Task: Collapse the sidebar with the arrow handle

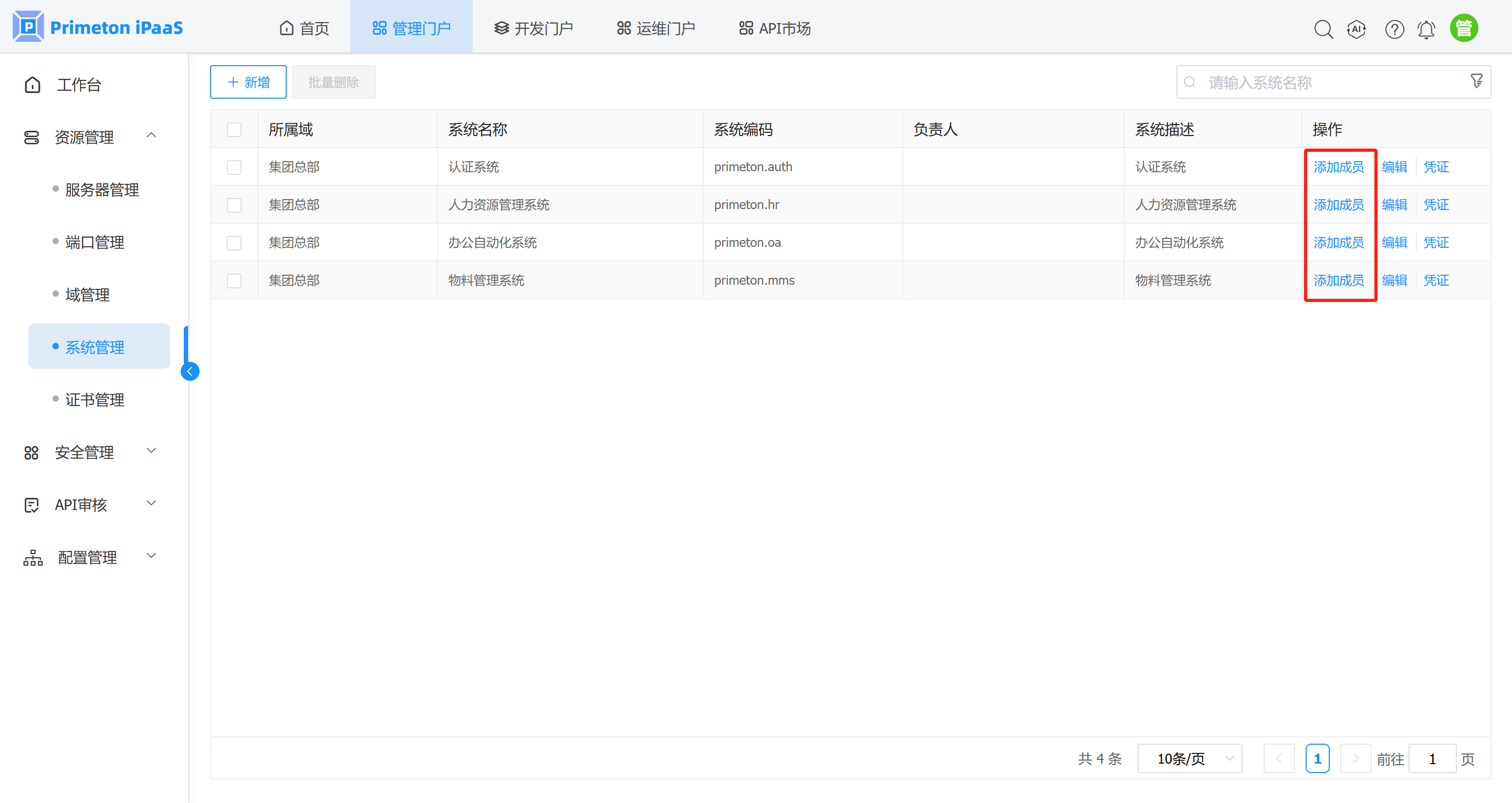Action: [x=190, y=370]
